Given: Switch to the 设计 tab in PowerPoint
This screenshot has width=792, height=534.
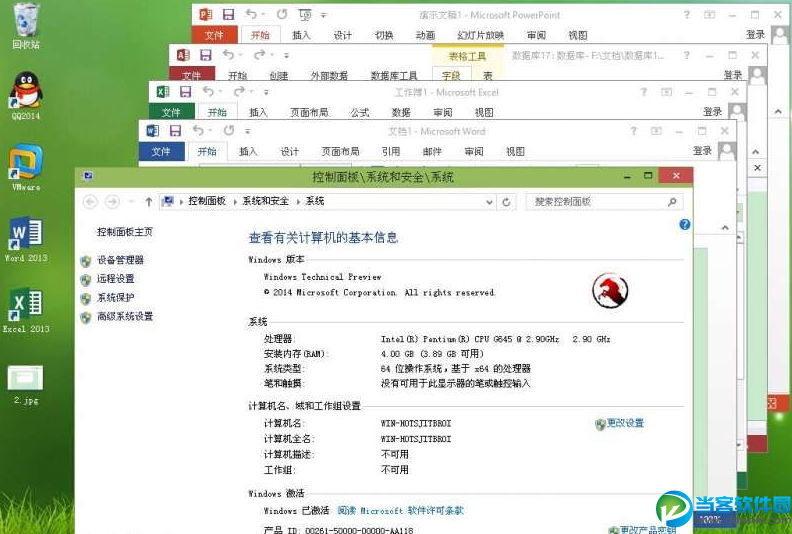Looking at the screenshot, I should (342, 35).
